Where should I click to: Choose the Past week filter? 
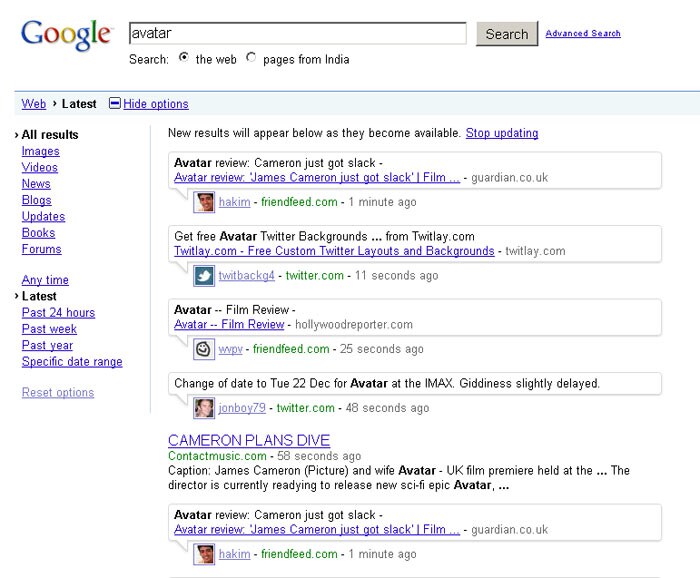click(x=49, y=329)
